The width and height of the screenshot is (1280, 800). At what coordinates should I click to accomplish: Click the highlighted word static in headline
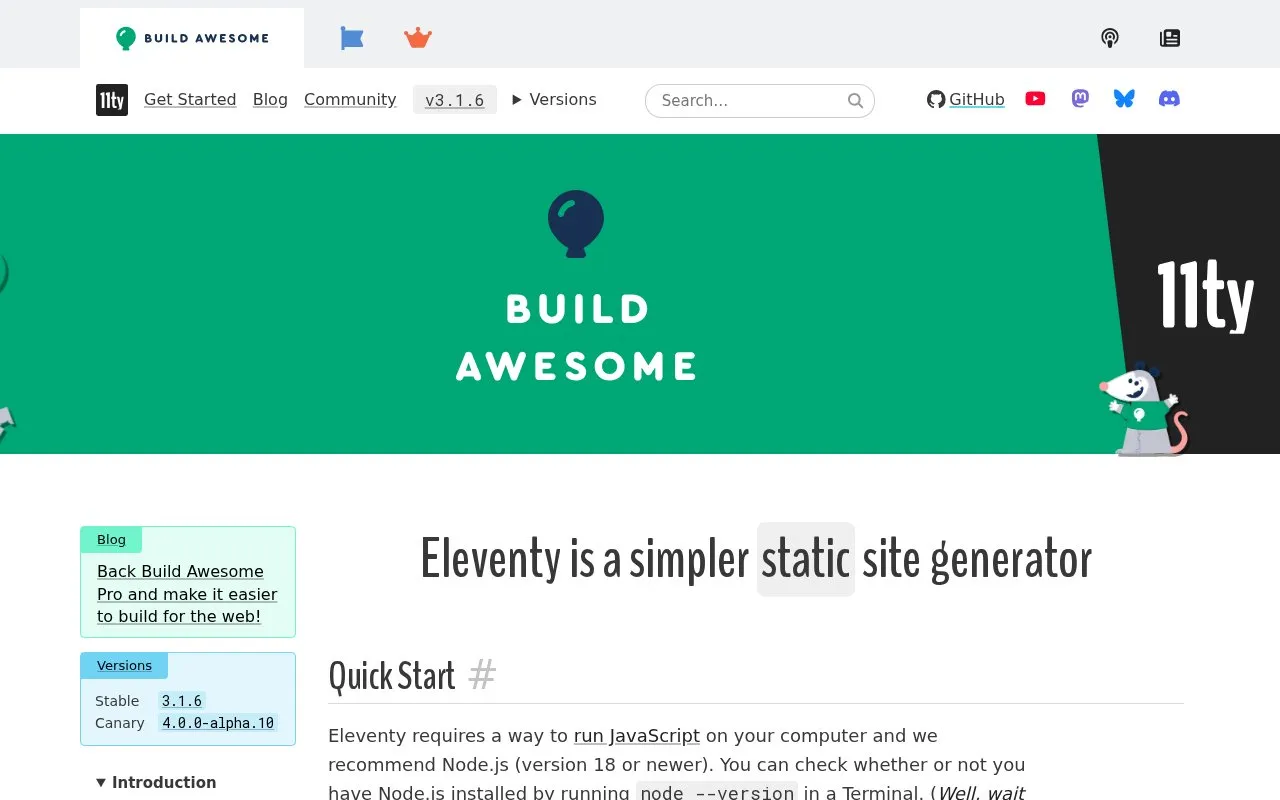click(x=806, y=559)
